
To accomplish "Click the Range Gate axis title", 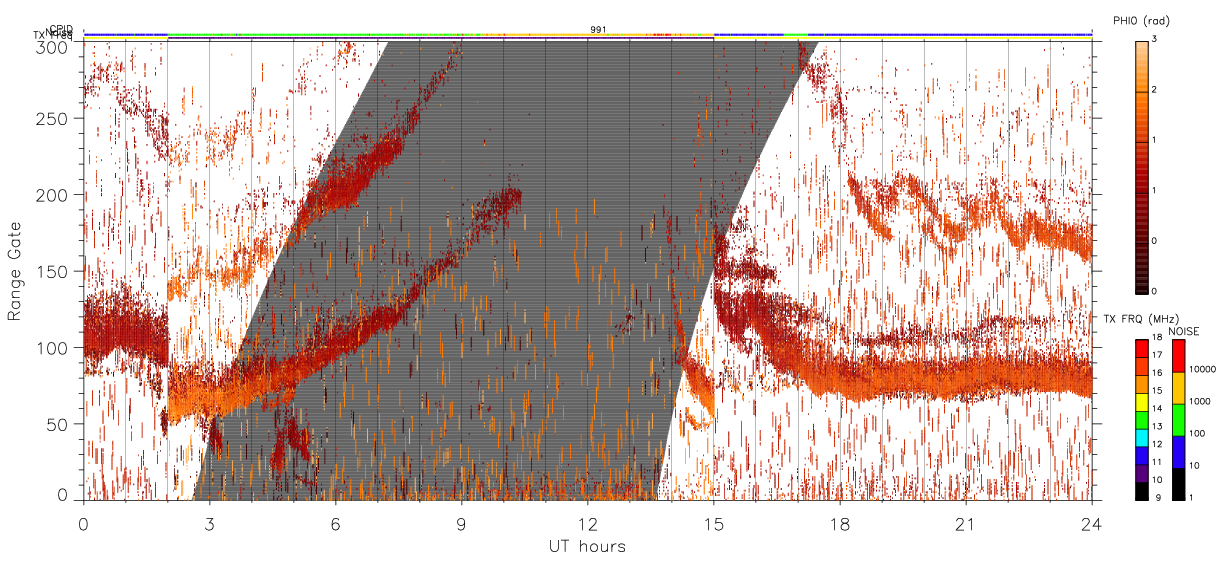I will click(15, 272).
